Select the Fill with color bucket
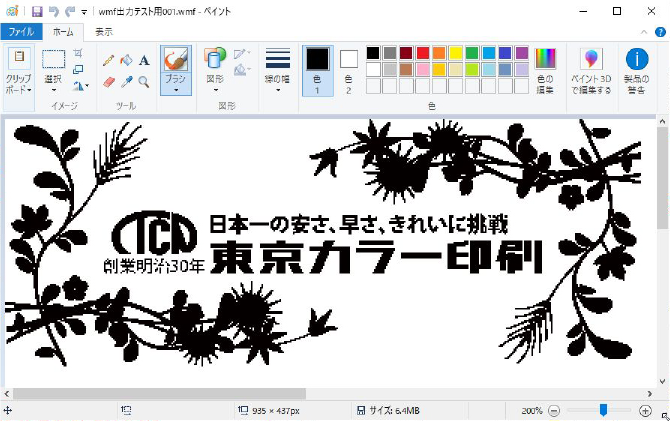The width and height of the screenshot is (670, 422). (x=126, y=60)
